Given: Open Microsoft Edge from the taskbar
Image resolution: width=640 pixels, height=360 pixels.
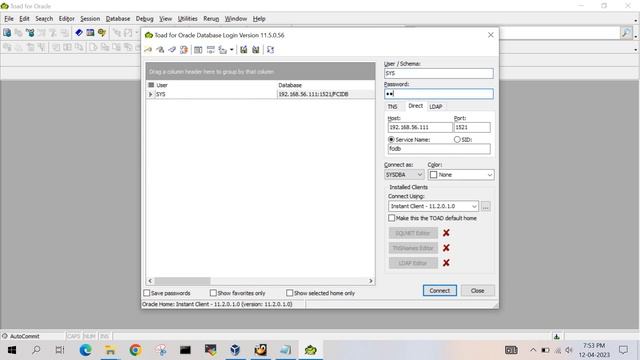Looking at the screenshot, I should pyautogui.click(x=85, y=350).
